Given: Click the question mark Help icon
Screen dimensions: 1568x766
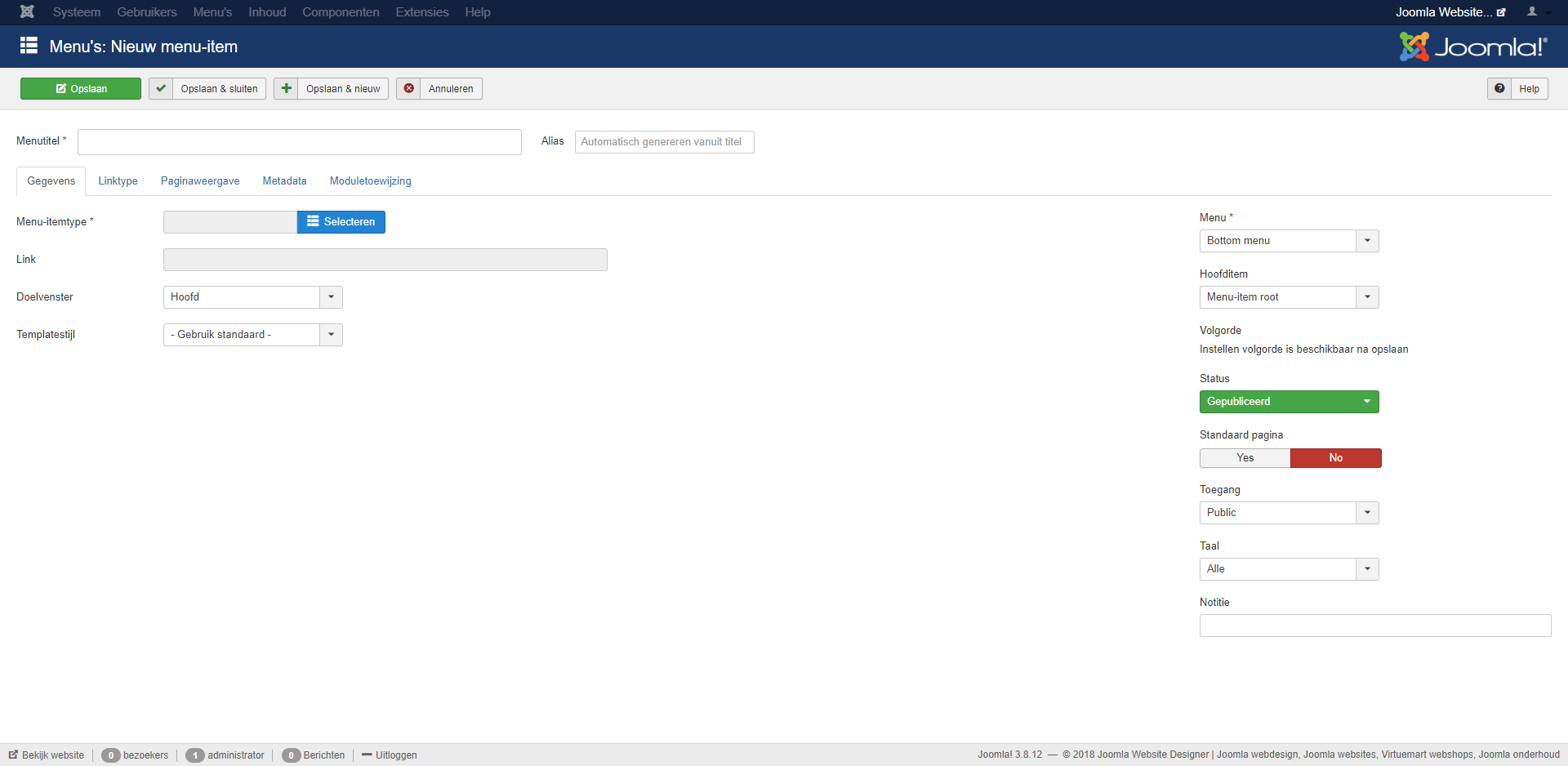Looking at the screenshot, I should point(1499,88).
